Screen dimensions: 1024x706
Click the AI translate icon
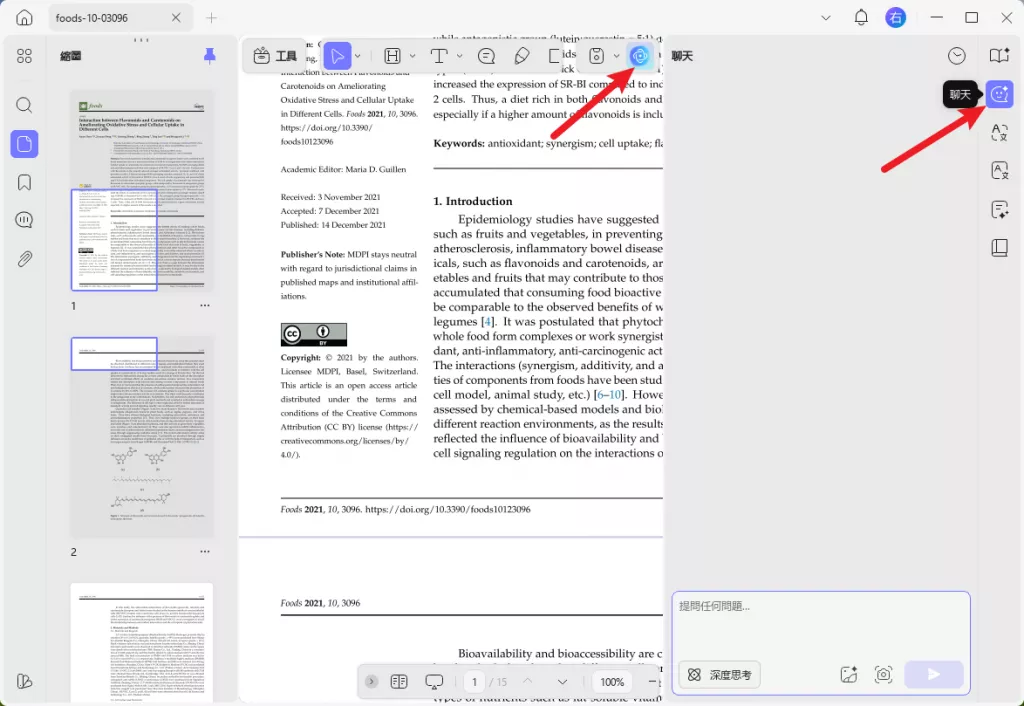click(999, 133)
